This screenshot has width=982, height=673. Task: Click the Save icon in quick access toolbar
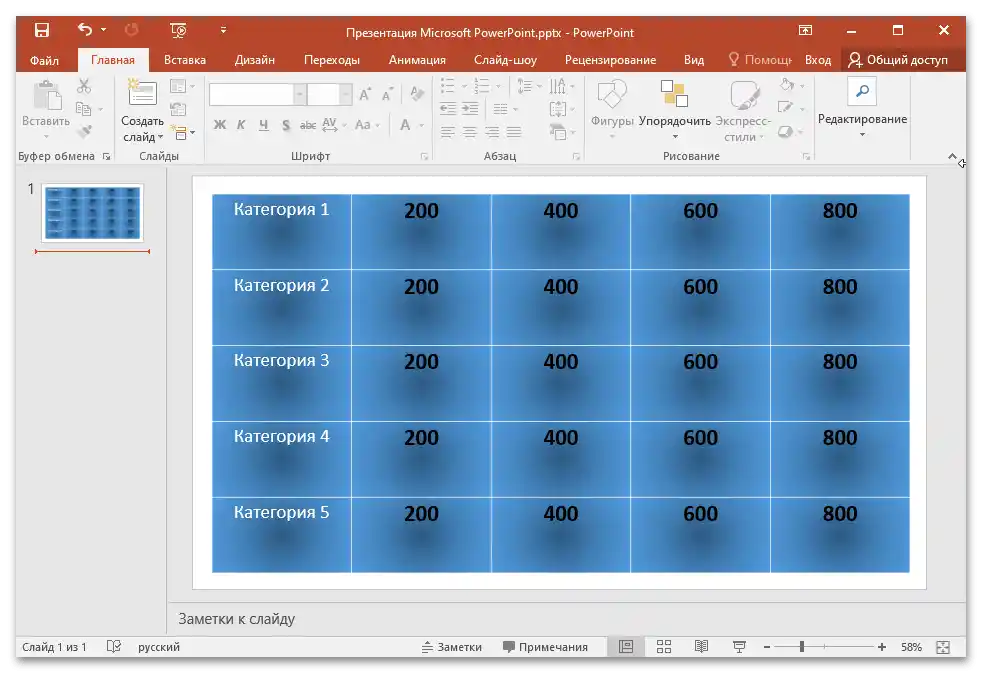(x=41, y=31)
